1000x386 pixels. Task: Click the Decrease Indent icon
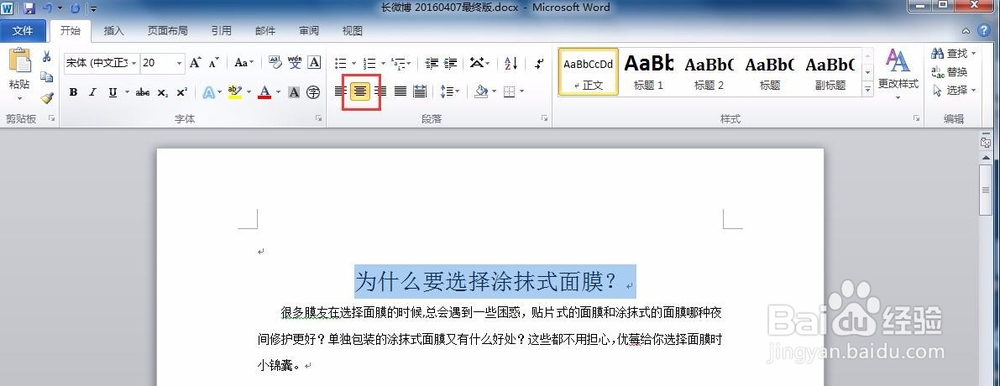click(432, 63)
